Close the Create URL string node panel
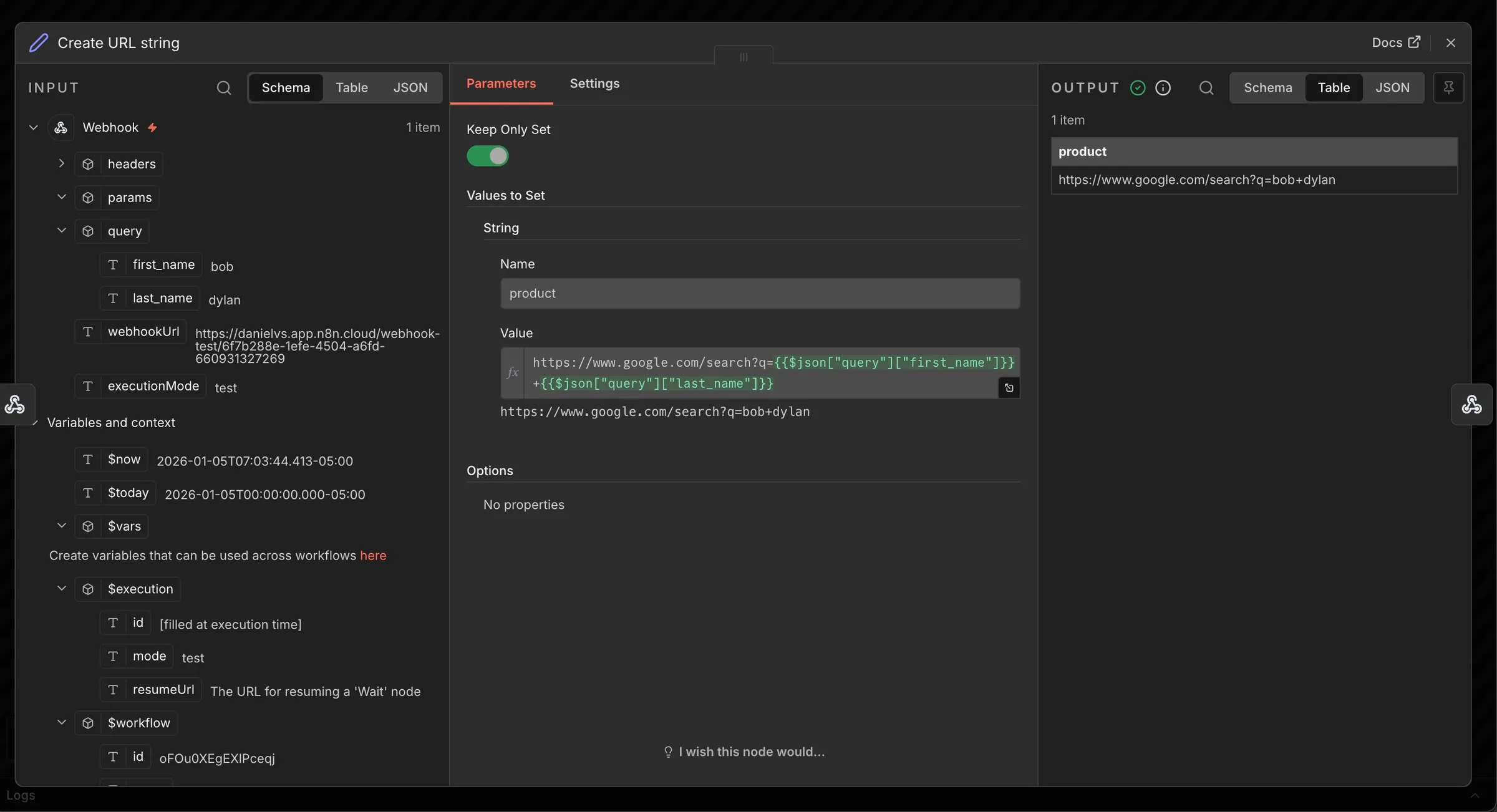This screenshot has width=1497, height=812. pos(1451,42)
